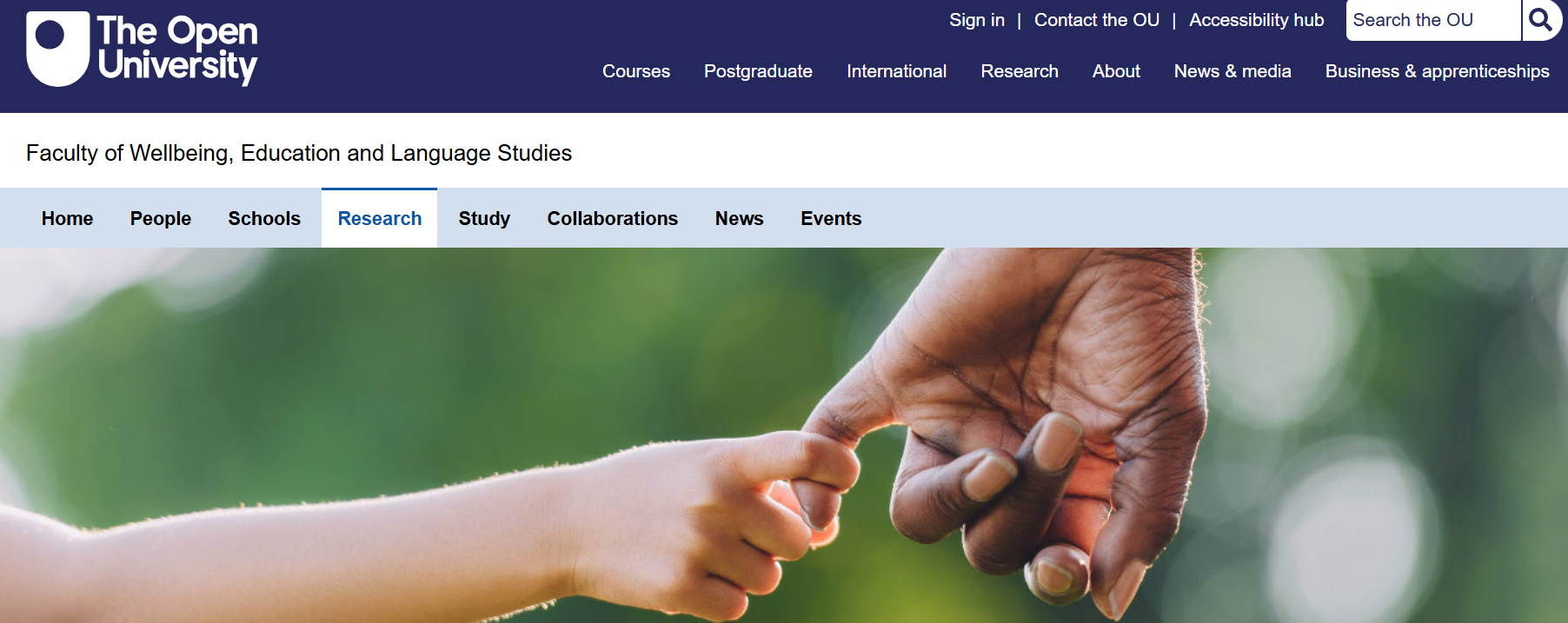Screen dimensions: 1568x623
Task: Click the magnifying glass search icon
Action: click(1540, 20)
